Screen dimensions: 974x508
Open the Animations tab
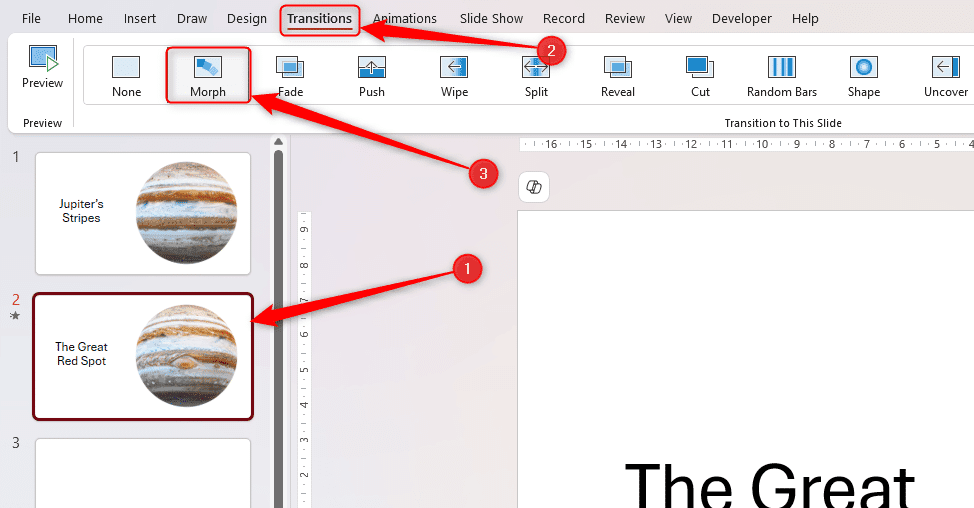[x=404, y=19]
